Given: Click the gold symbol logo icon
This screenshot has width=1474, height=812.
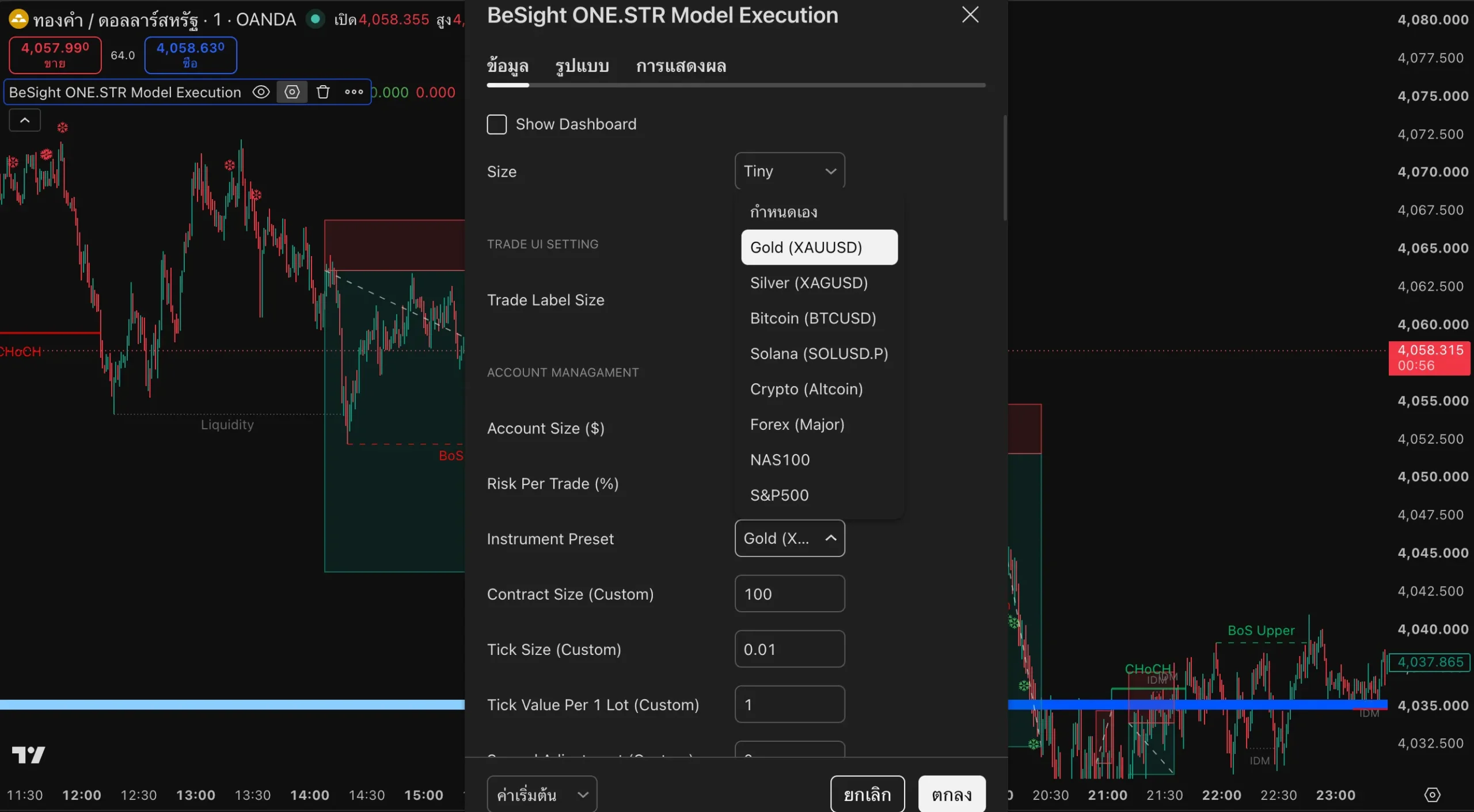Looking at the screenshot, I should (x=18, y=20).
